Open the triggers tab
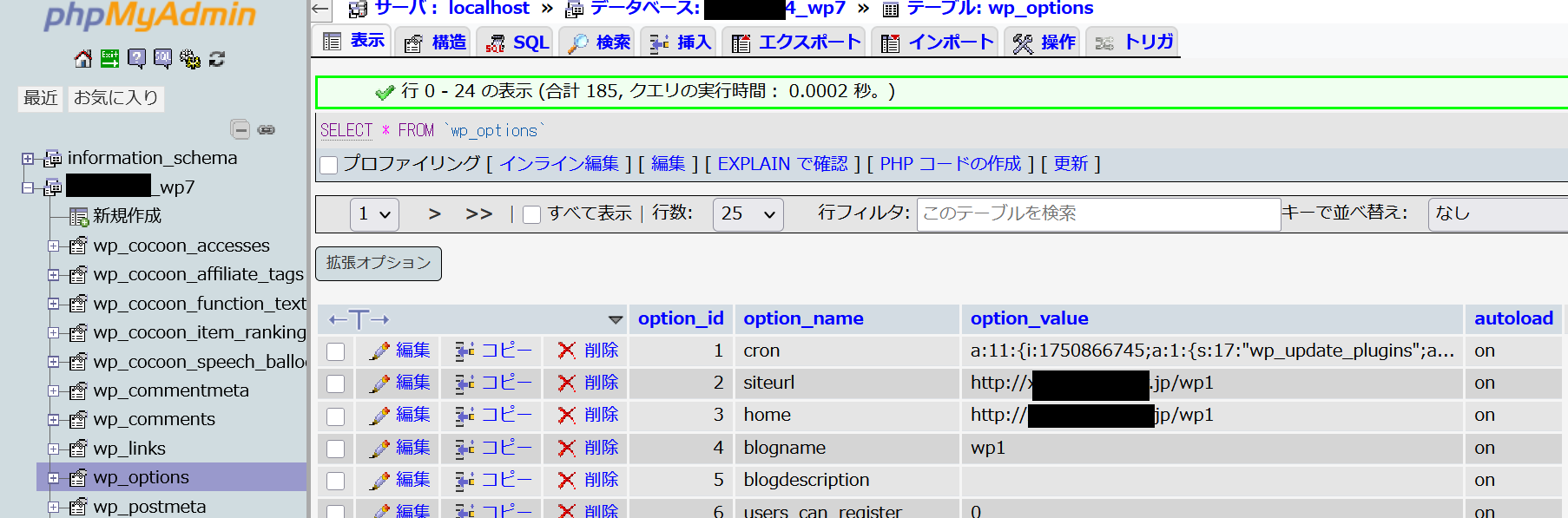This screenshot has width=1568, height=518. pos(1134,42)
